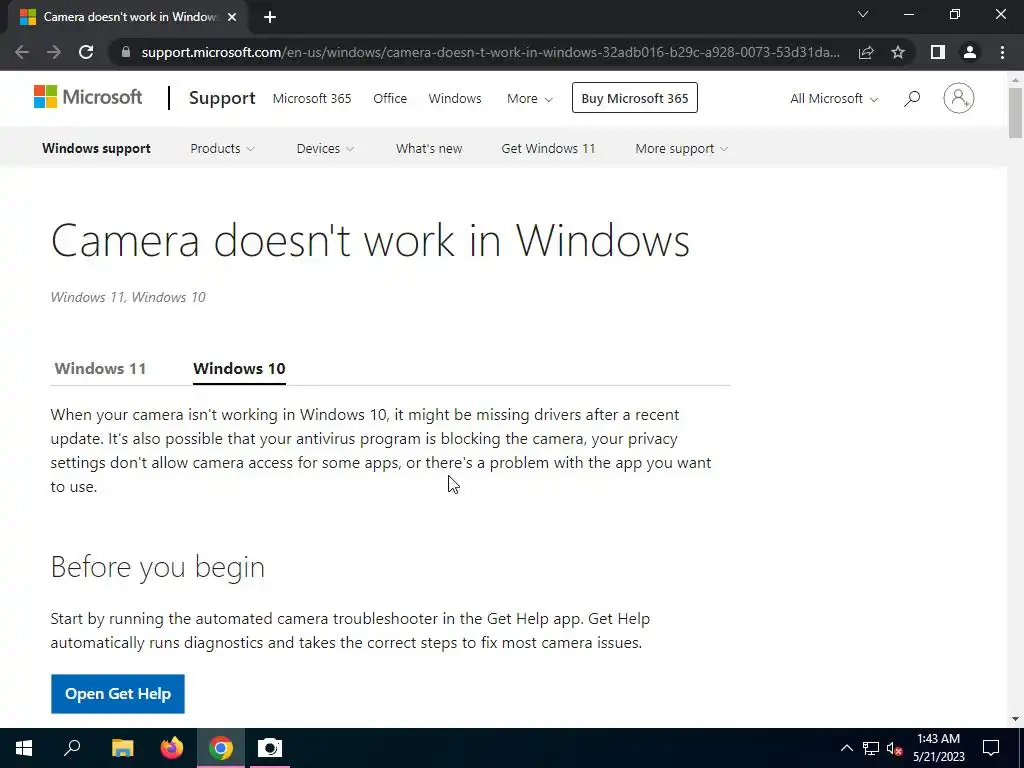
Task: Click the search magnifier on Microsoft site
Action: click(x=912, y=98)
